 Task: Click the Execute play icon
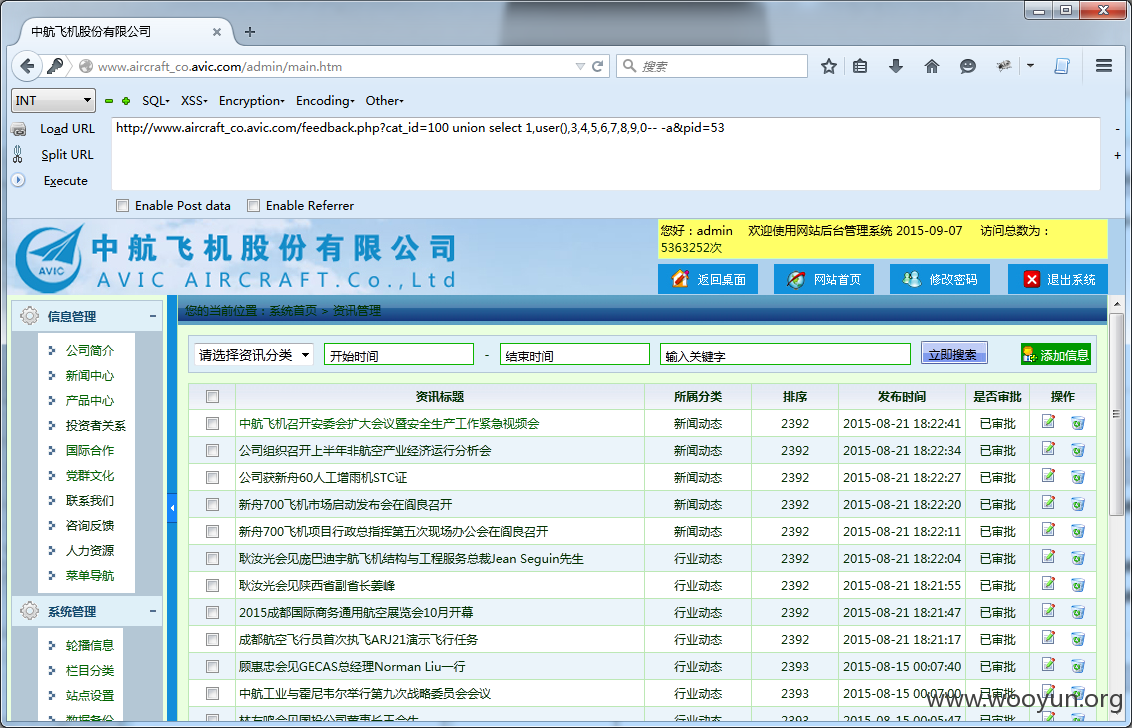[18, 181]
